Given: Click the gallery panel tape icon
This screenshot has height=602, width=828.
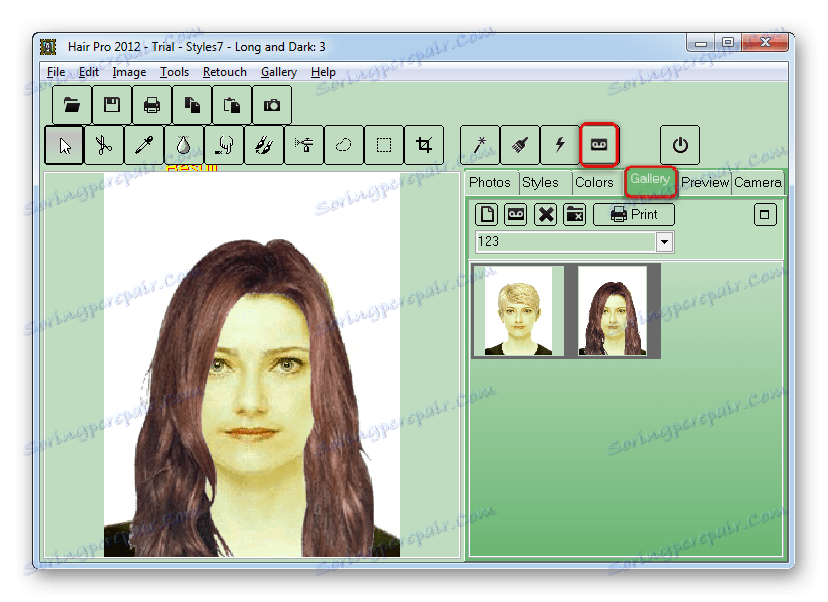Looking at the screenshot, I should [x=516, y=215].
